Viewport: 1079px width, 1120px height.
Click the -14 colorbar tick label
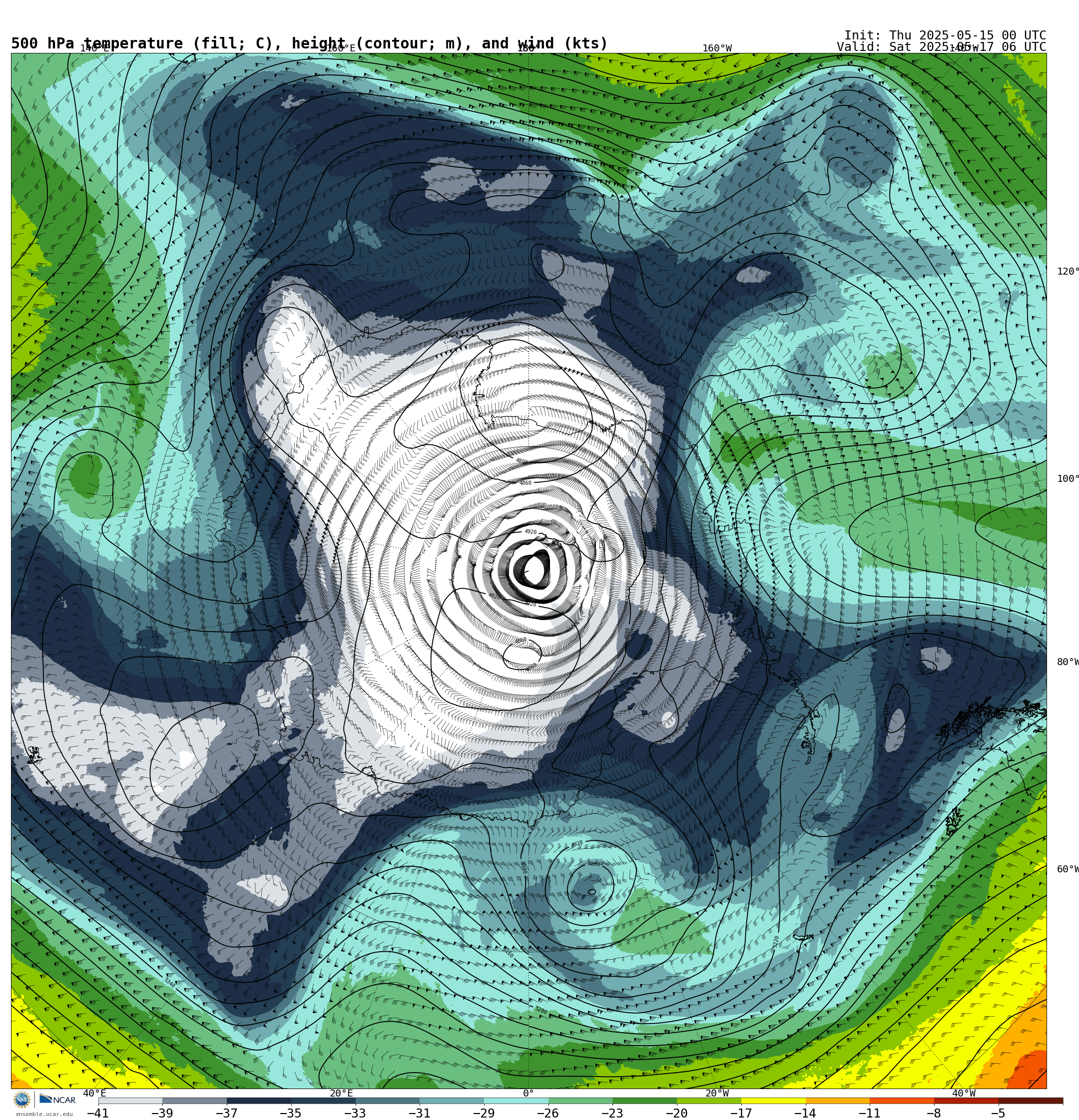(805, 1113)
